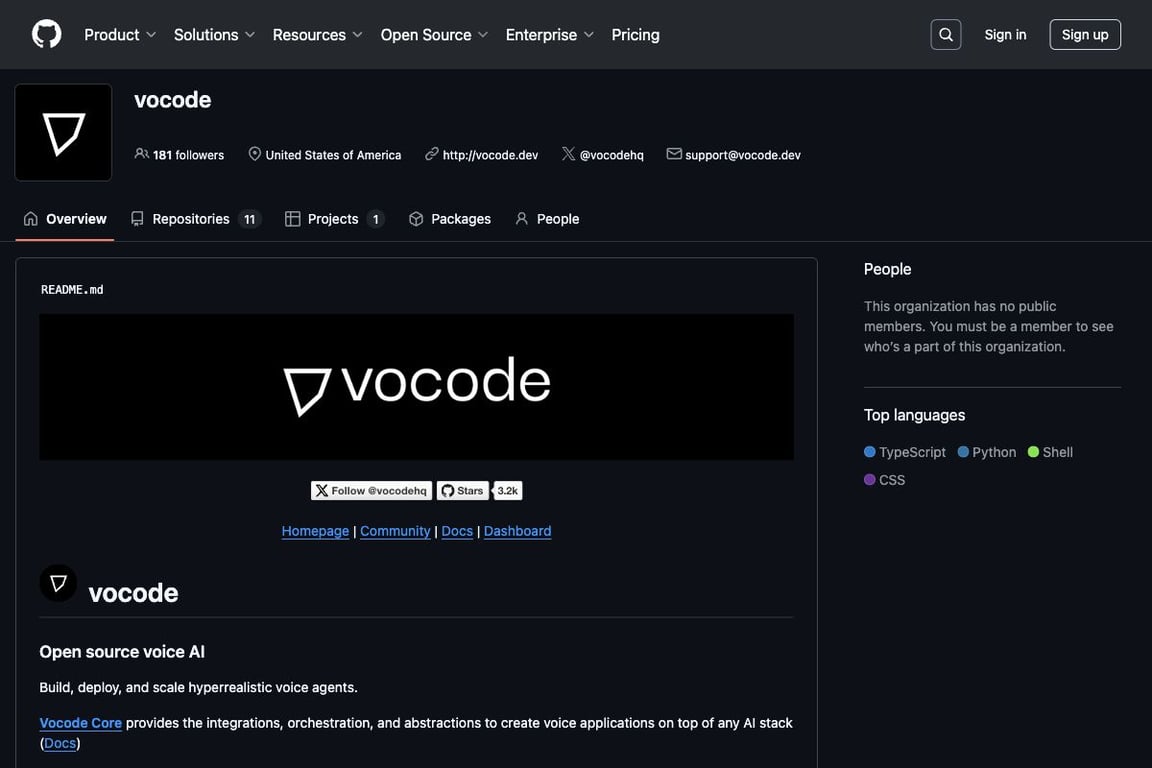Click the GitHub logo icon
The width and height of the screenshot is (1152, 768).
(x=46, y=35)
